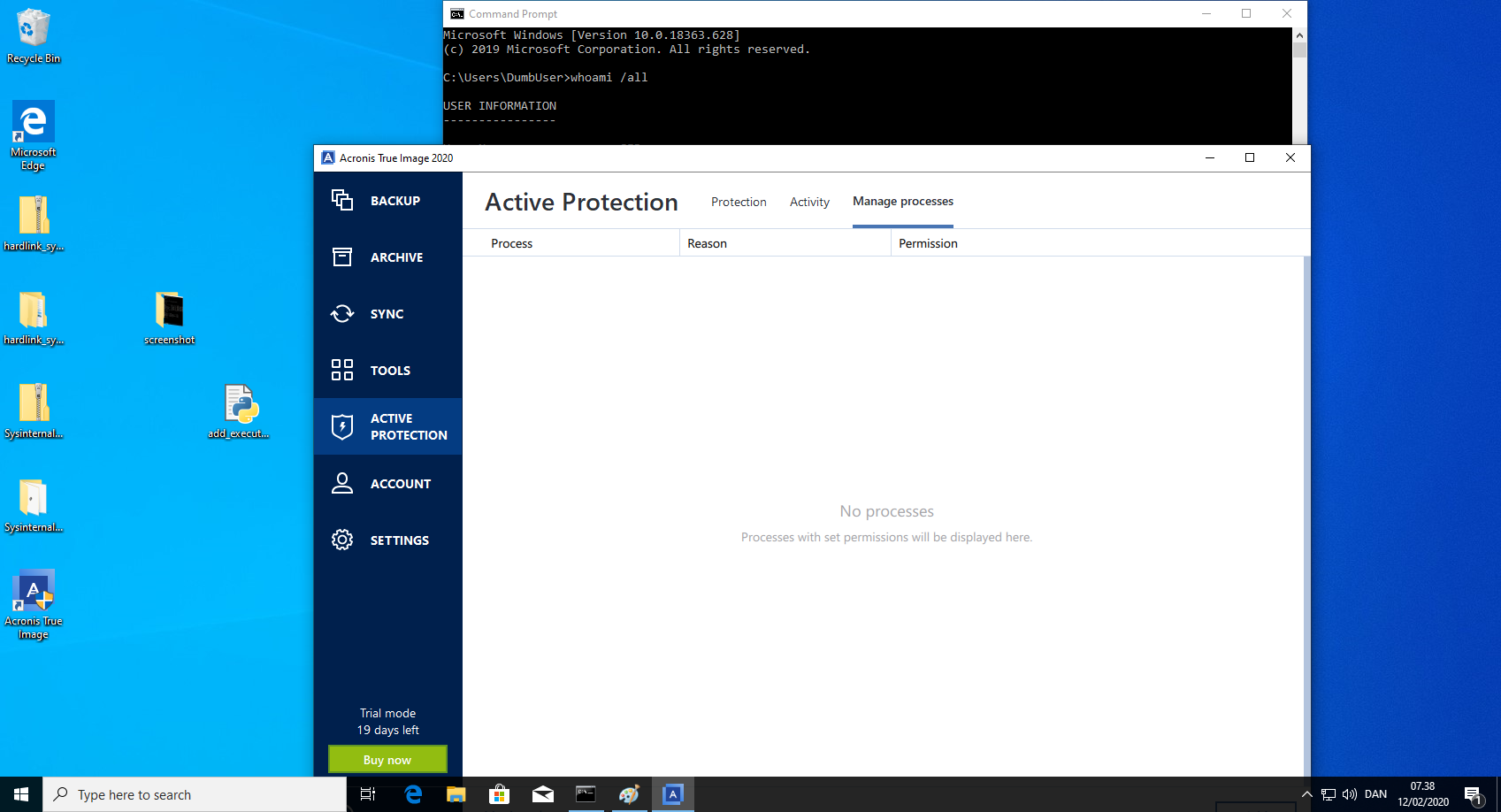Sort by the Reason column header
Viewport: 1501px width, 812px height.
pos(707,243)
